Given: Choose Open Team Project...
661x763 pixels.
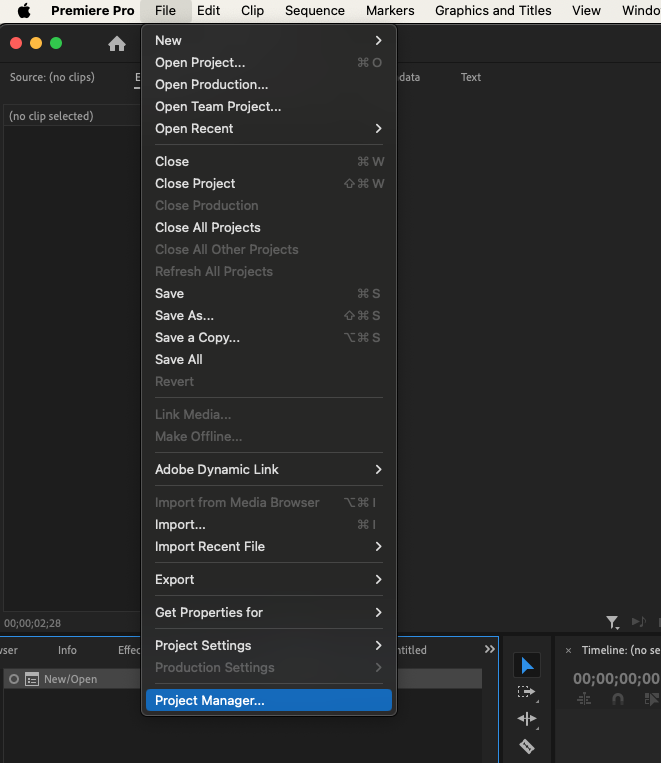Looking at the screenshot, I should [x=269, y=106].
